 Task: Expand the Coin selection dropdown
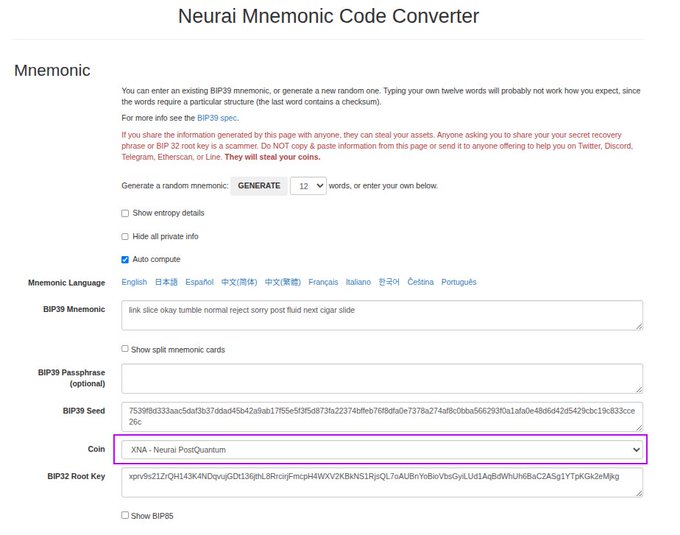[x=381, y=450]
